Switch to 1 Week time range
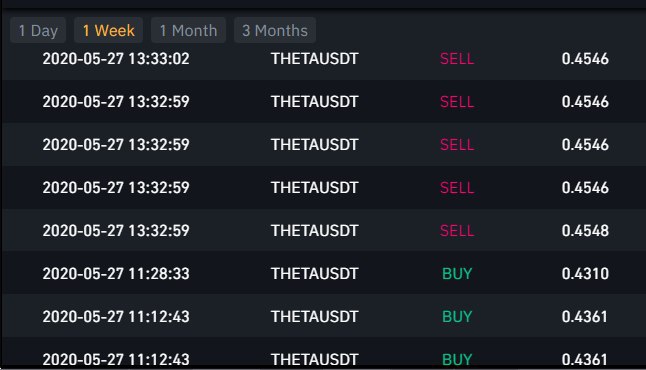 coord(108,30)
